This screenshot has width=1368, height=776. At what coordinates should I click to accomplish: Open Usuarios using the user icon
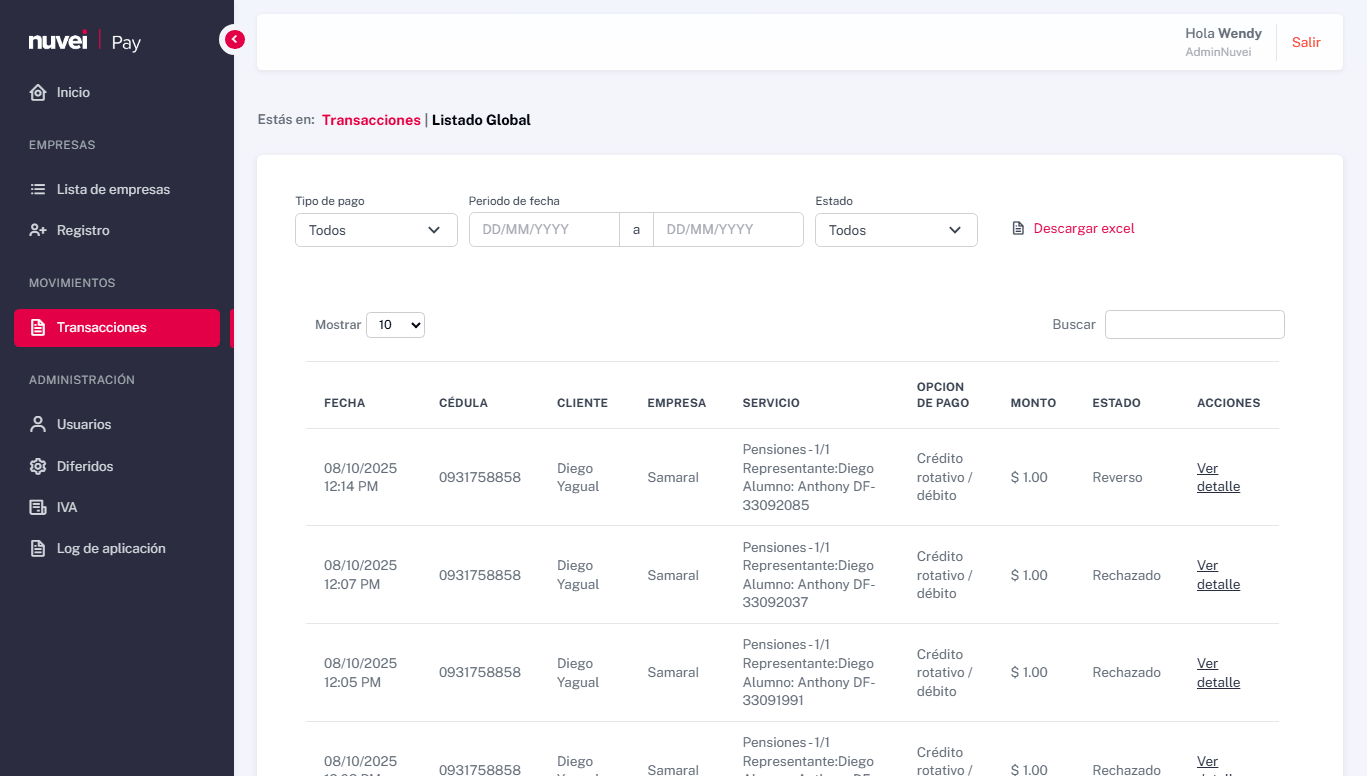click(37, 424)
